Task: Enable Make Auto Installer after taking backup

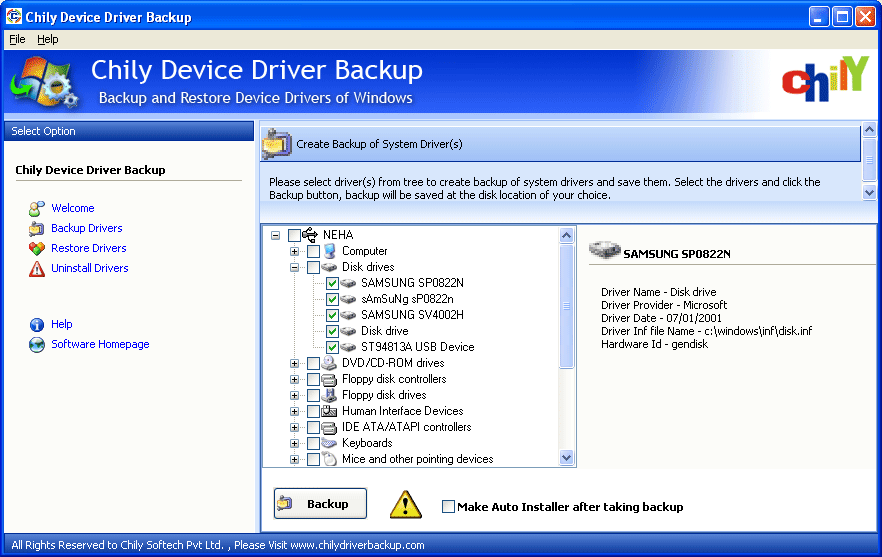Action: [x=448, y=506]
